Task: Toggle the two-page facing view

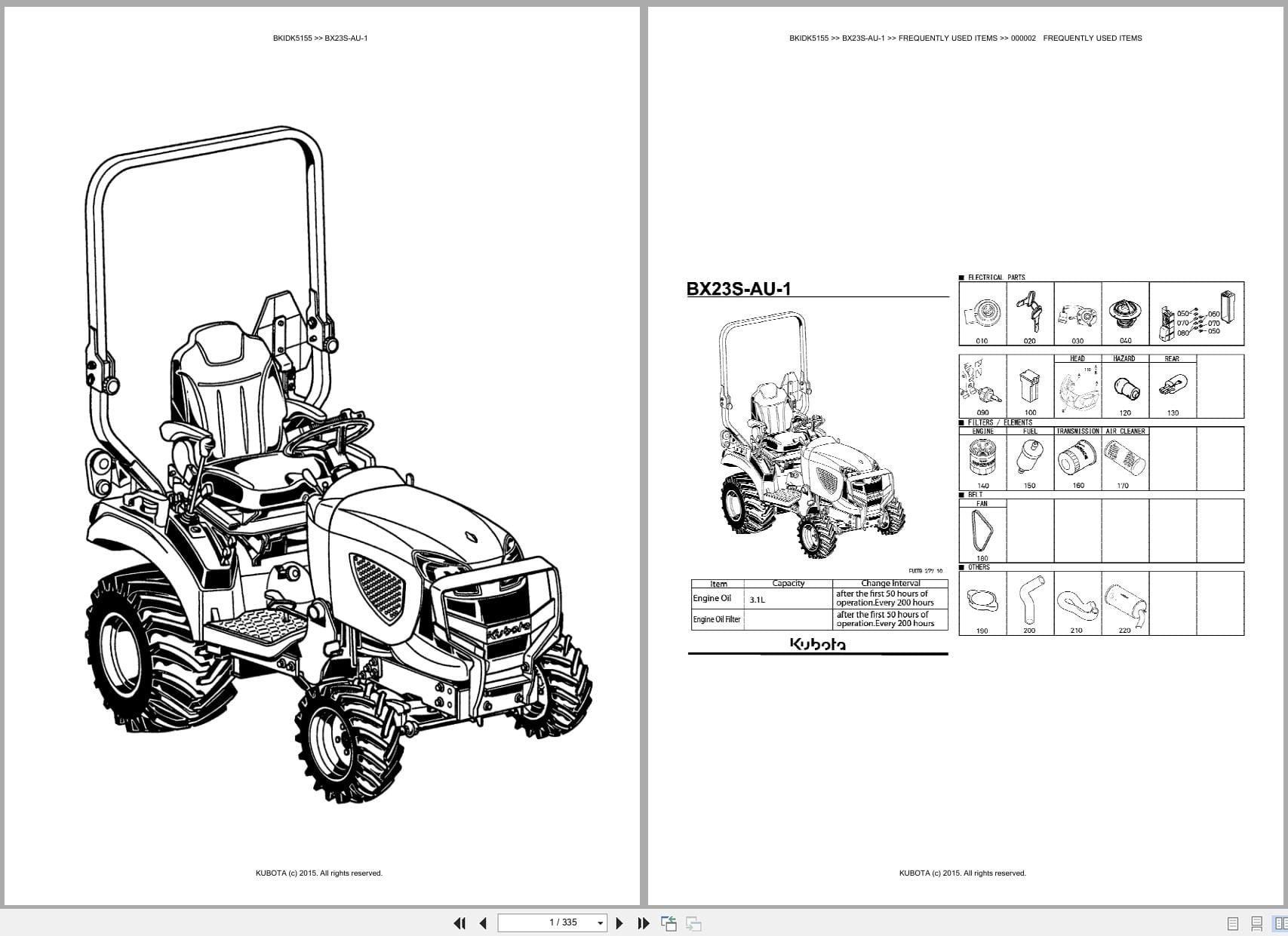Action: 1280,923
